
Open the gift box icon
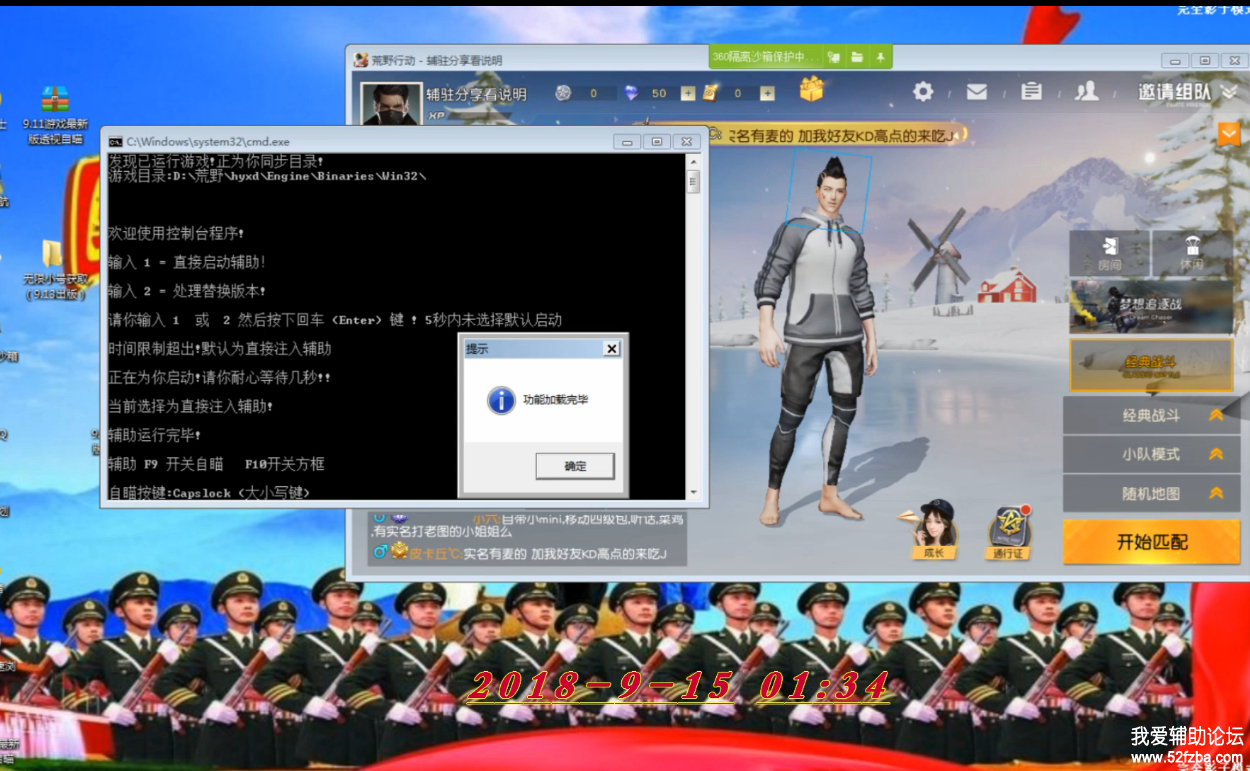[x=811, y=89]
